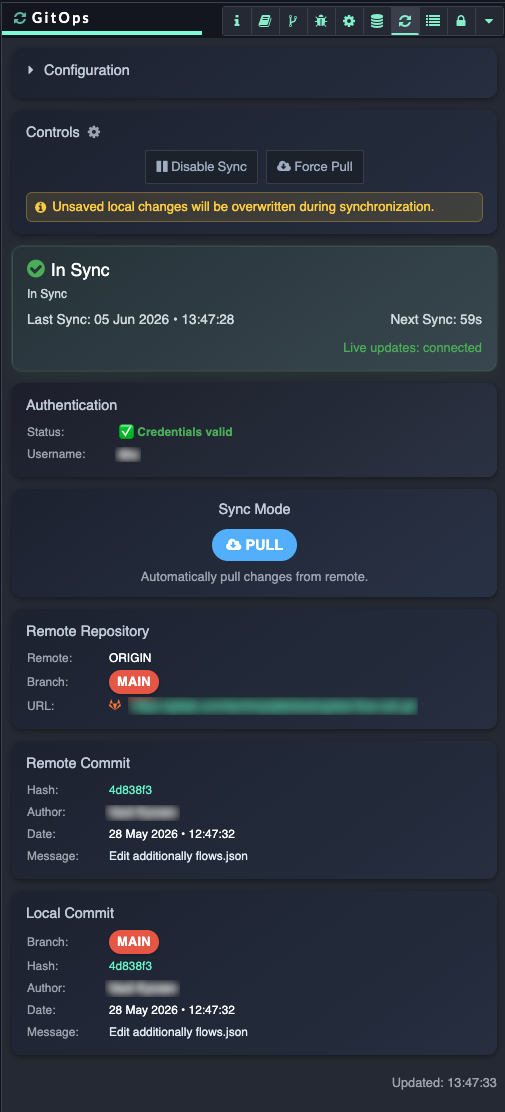Click the Local Commit MAIN branch badge

click(x=134, y=942)
